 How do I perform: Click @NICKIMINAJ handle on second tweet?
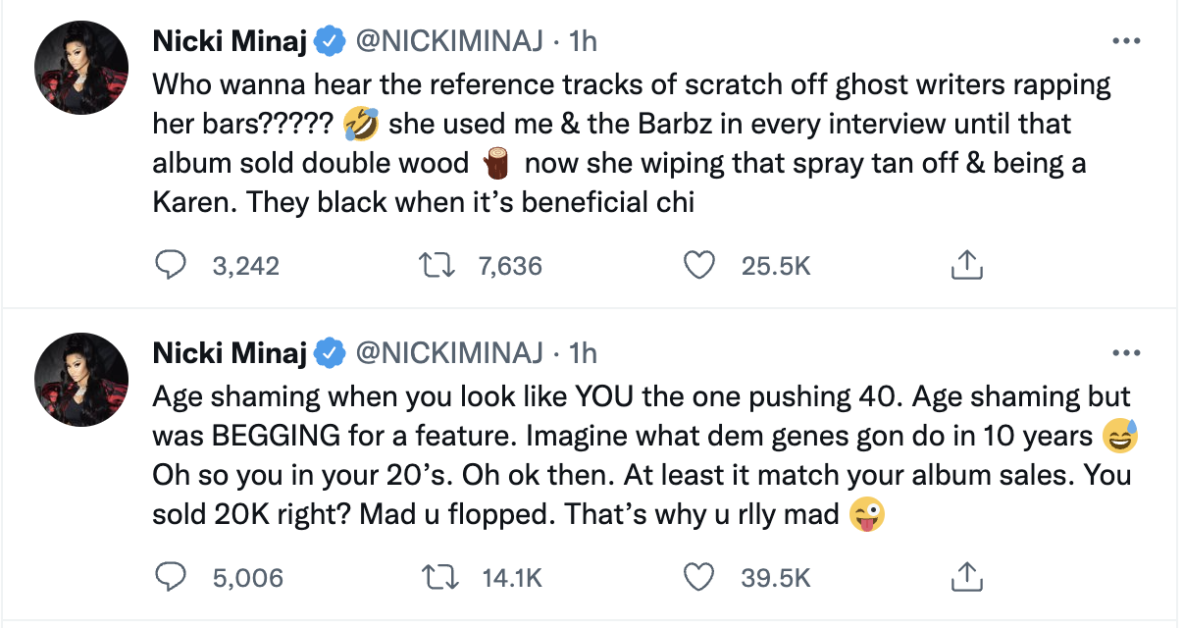click(x=449, y=352)
